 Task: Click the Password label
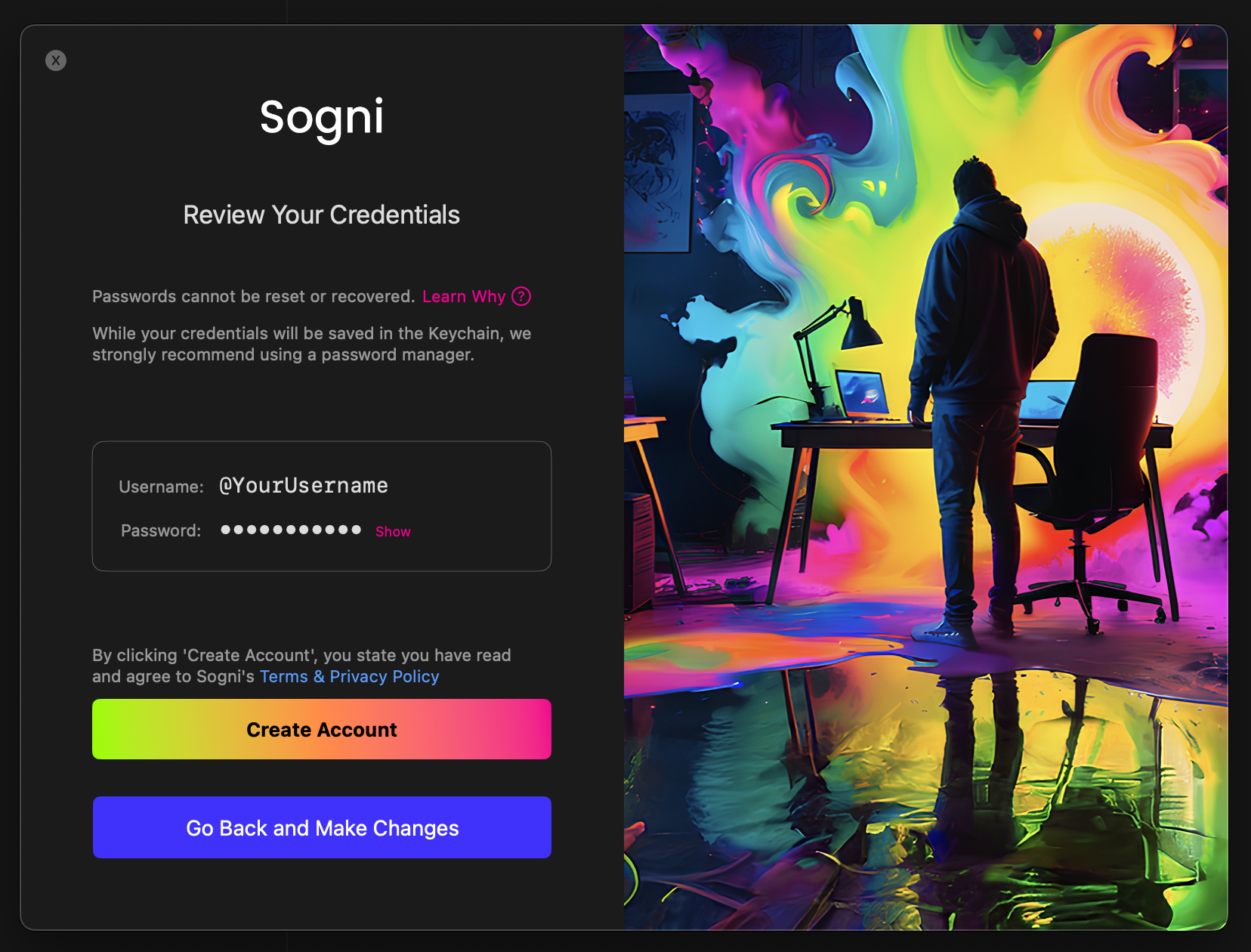[x=161, y=530]
